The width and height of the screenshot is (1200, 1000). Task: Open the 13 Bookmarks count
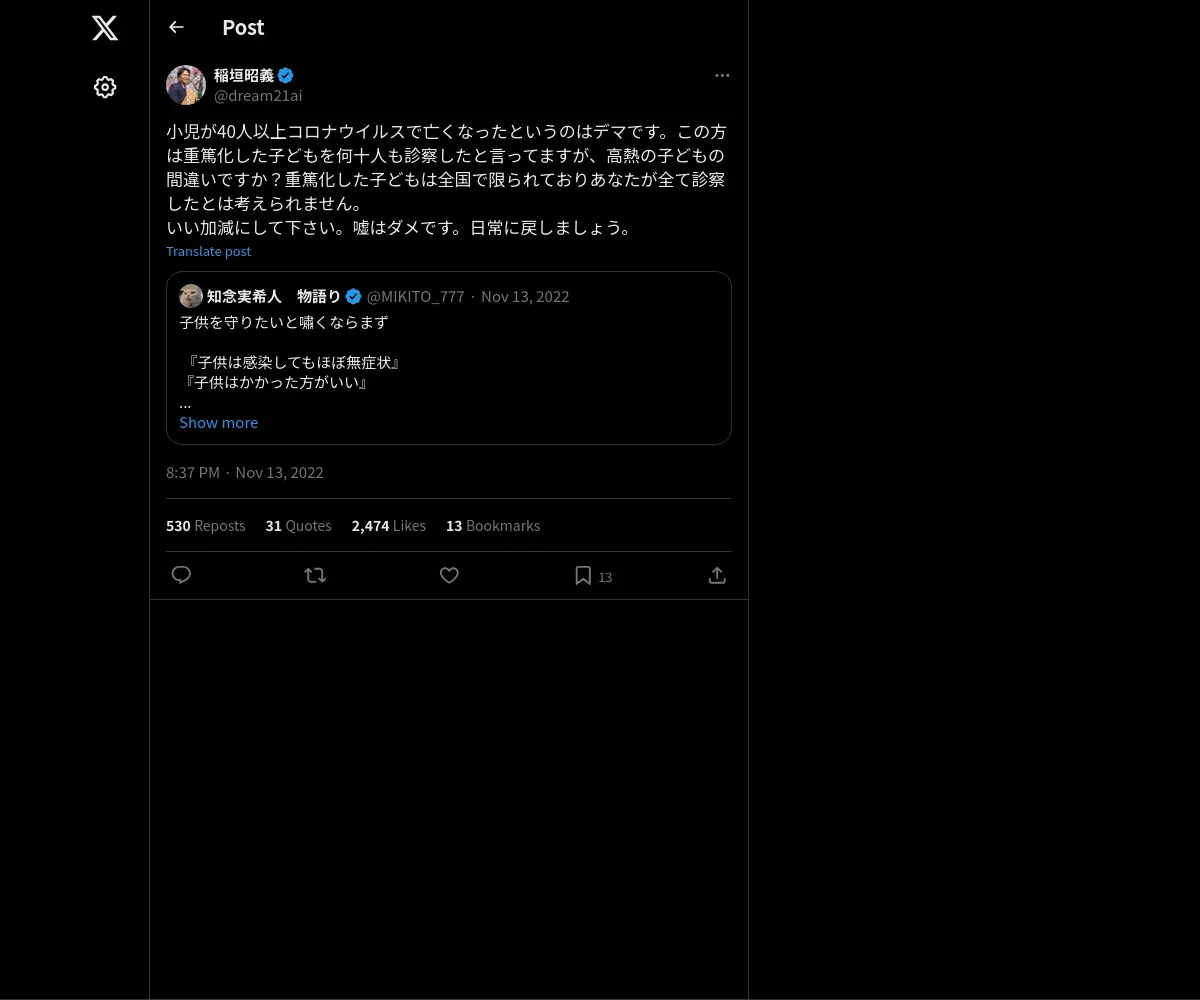click(492, 525)
